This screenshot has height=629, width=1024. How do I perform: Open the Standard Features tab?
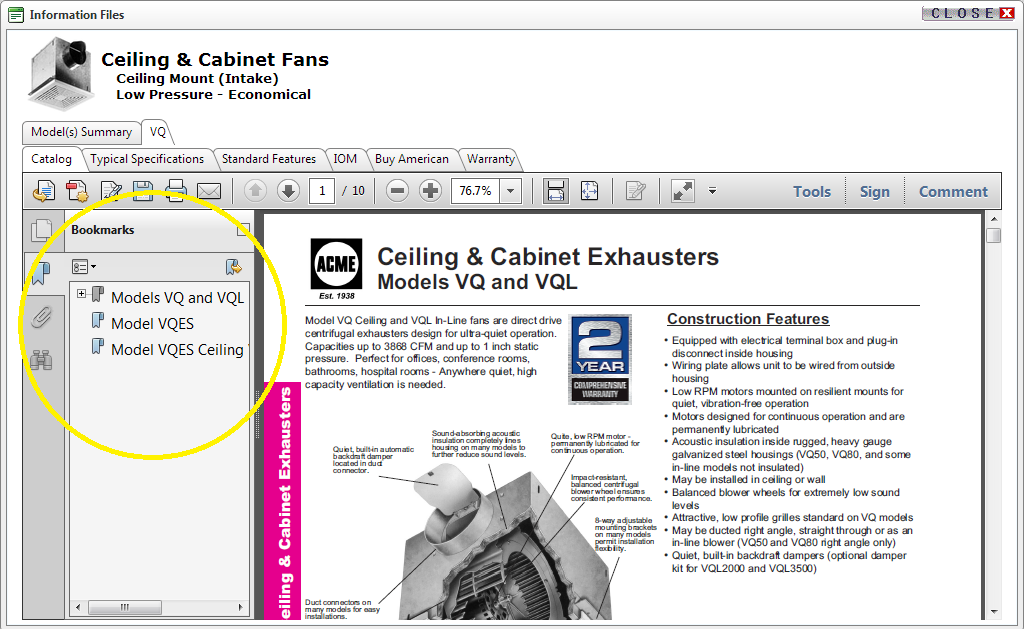click(x=268, y=159)
